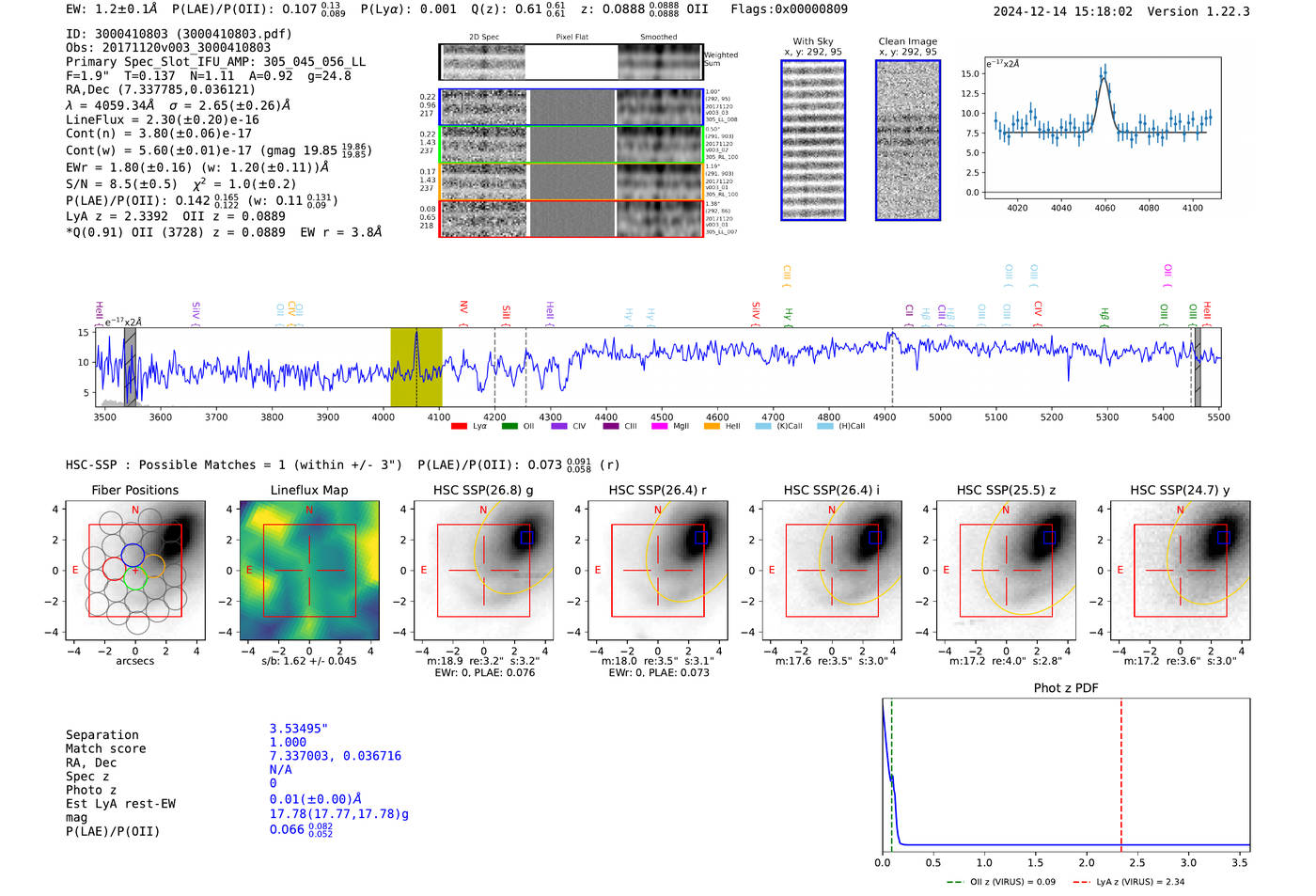
Task: Click the *Q(0.91) OII (3728) solution line
Action: 224,232
